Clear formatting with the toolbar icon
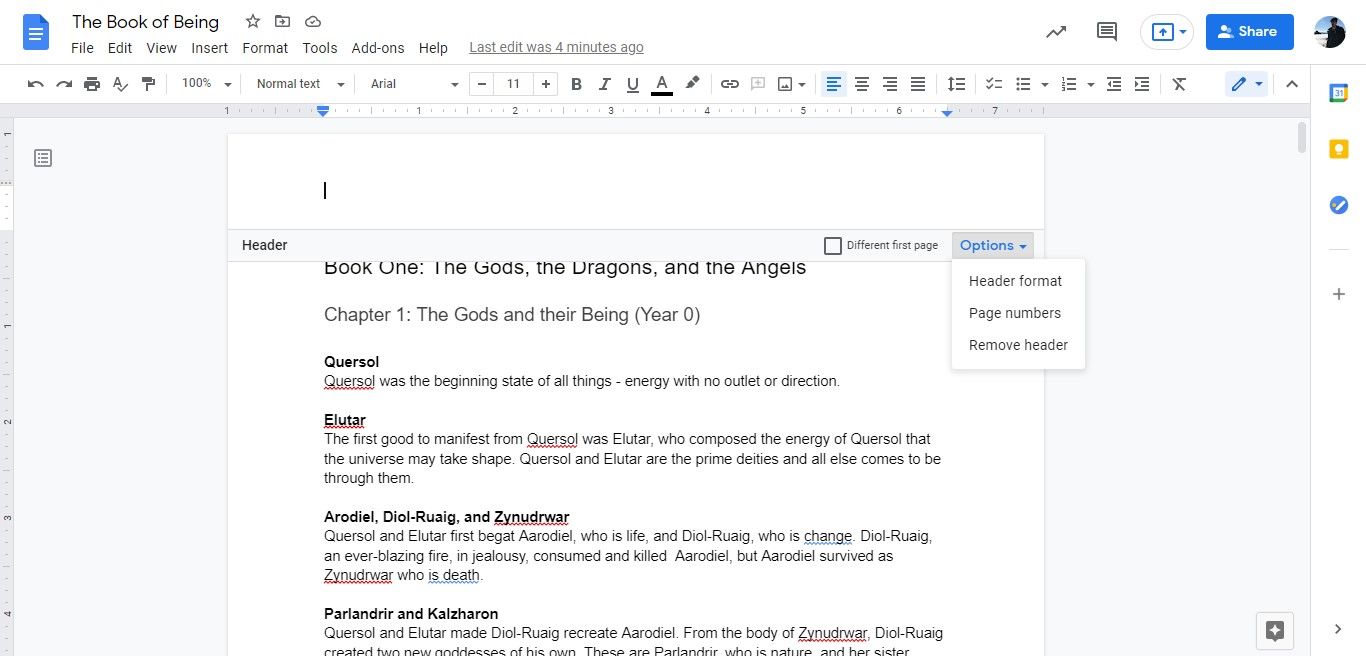This screenshot has width=1366, height=656. [1179, 84]
